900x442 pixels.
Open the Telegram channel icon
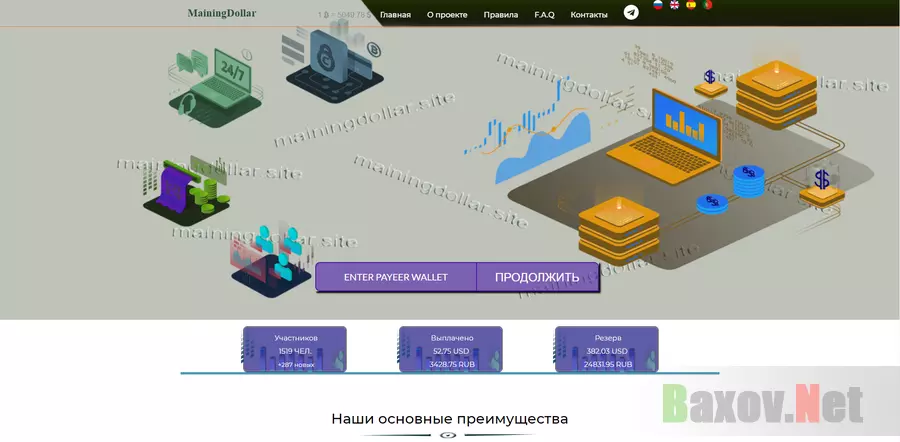click(631, 13)
